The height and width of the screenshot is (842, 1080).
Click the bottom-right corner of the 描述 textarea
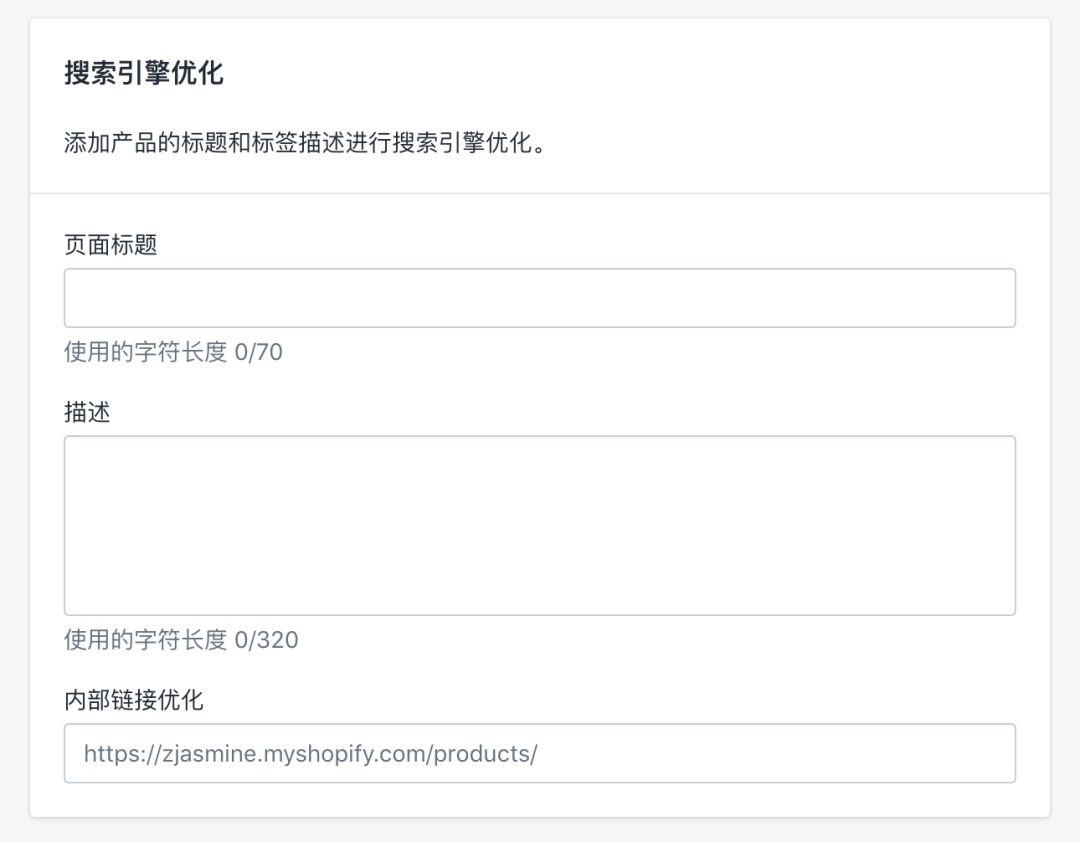tap(1010, 609)
